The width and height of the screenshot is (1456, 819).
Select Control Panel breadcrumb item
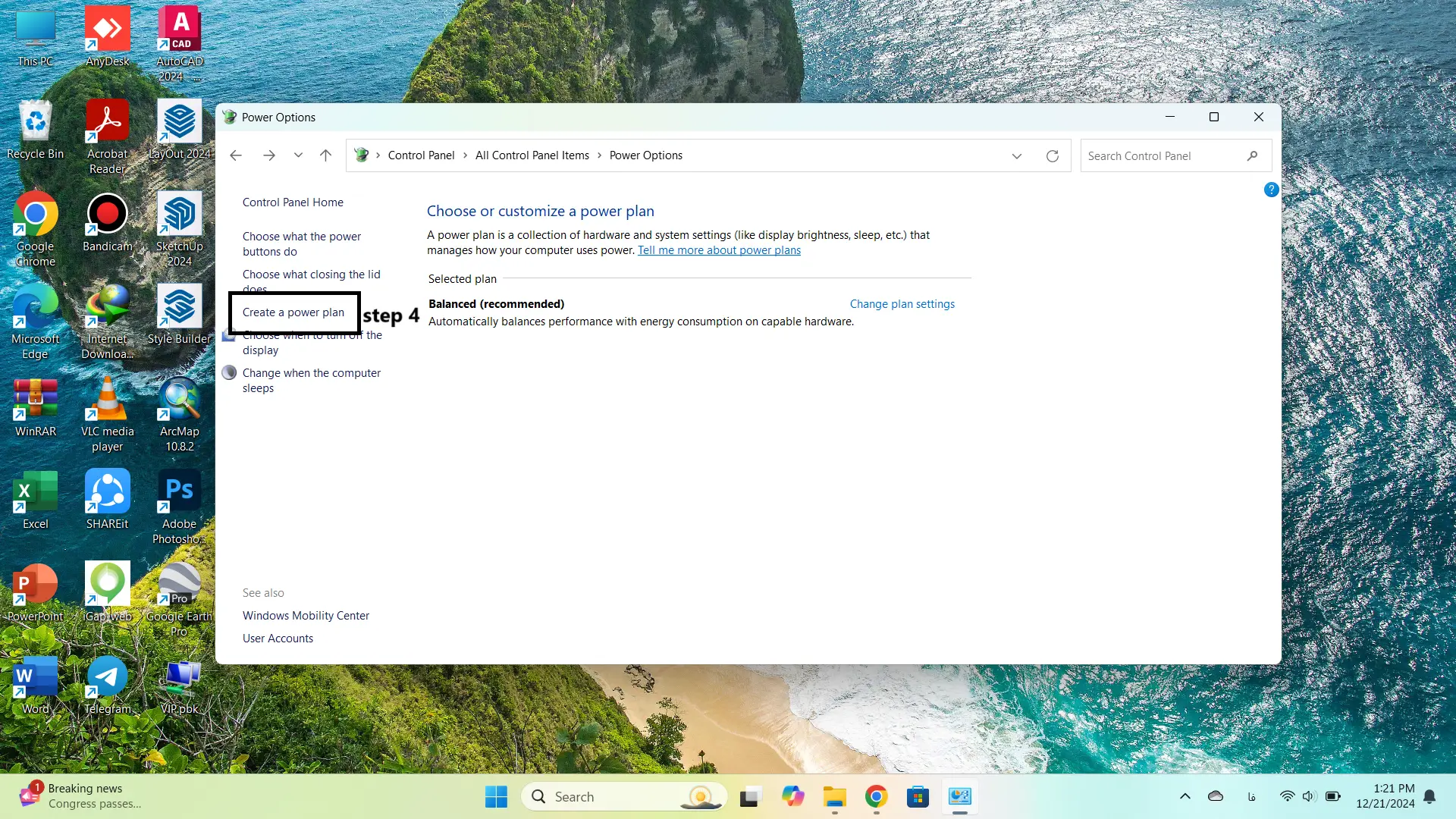tap(421, 155)
